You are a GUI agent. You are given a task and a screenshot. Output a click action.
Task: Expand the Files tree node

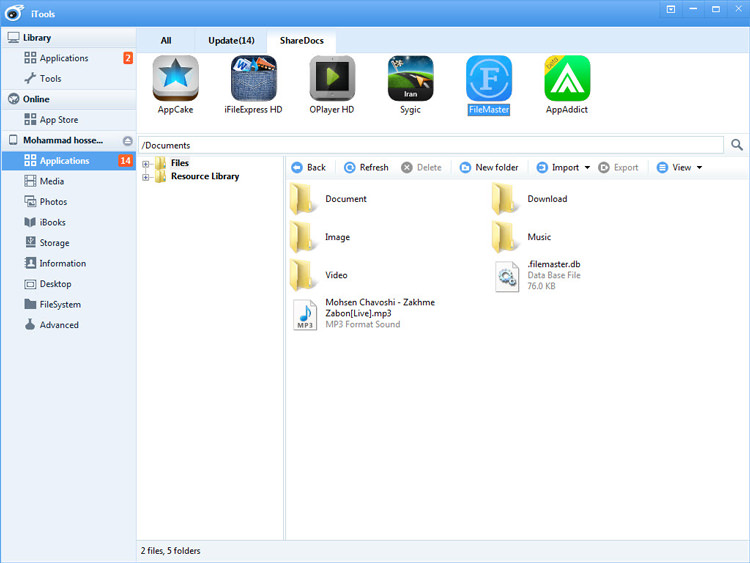click(146, 164)
